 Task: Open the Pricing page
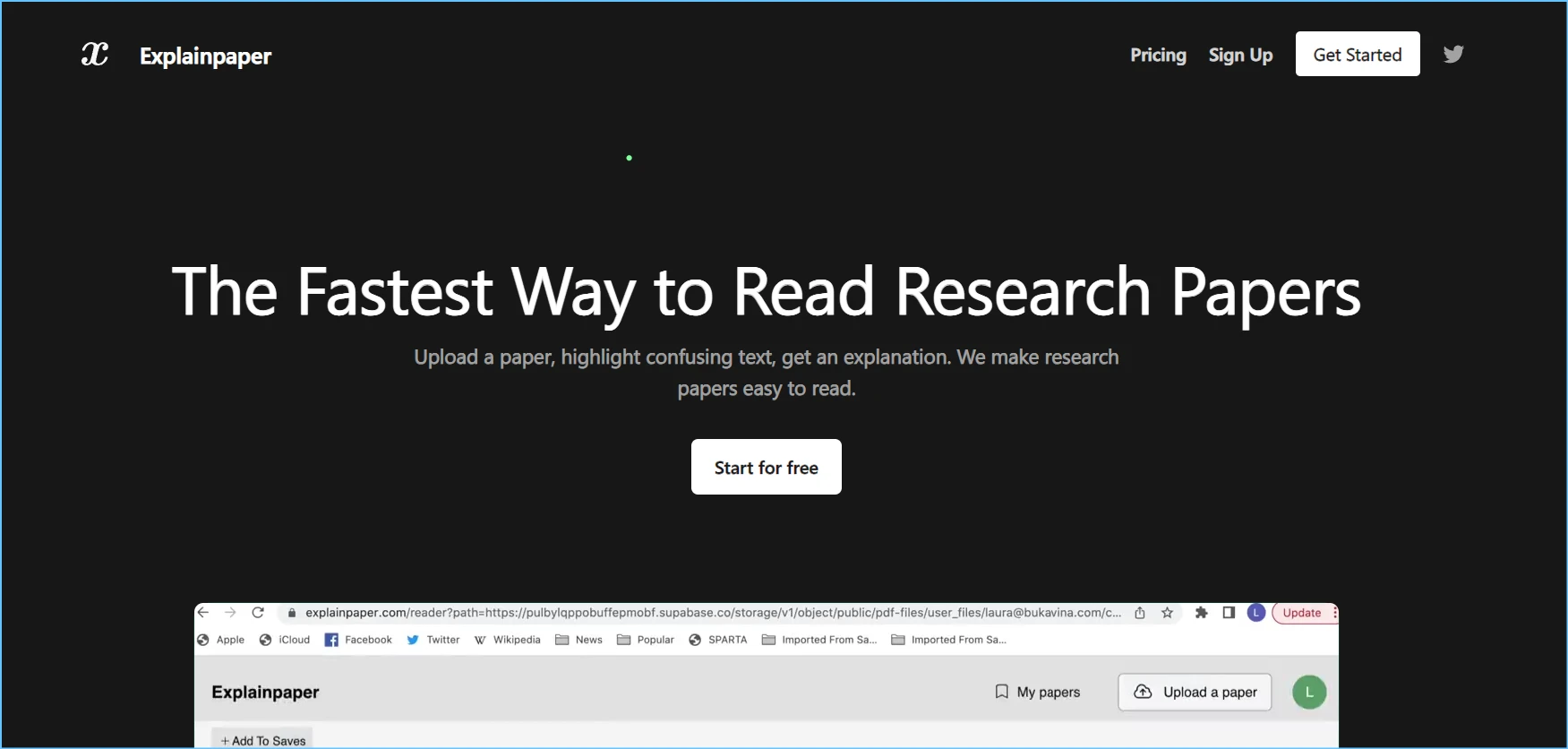(1158, 55)
